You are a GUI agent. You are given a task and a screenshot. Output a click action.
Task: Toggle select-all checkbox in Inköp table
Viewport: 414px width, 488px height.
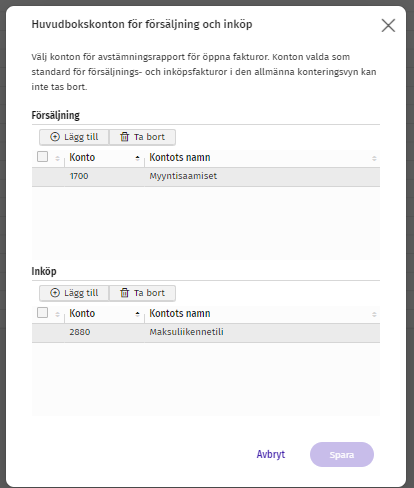tap(42, 312)
